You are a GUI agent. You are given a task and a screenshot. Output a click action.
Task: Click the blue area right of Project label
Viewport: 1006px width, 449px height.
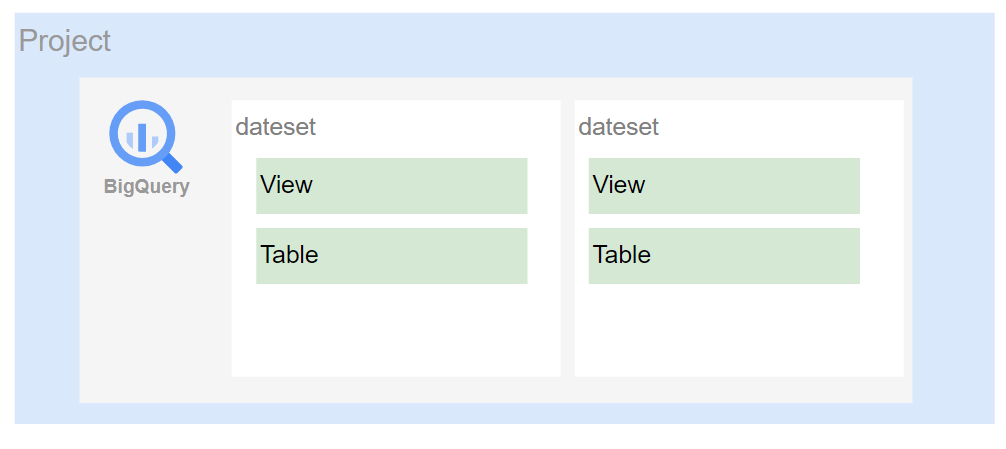click(500, 42)
